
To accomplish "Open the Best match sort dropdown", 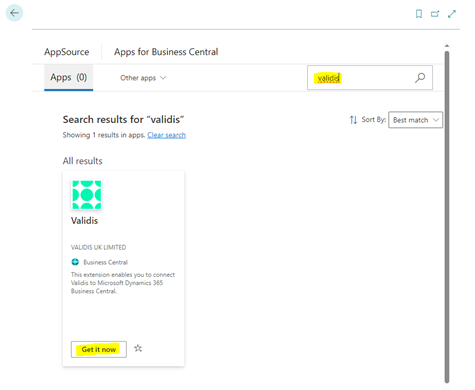I will [x=415, y=120].
